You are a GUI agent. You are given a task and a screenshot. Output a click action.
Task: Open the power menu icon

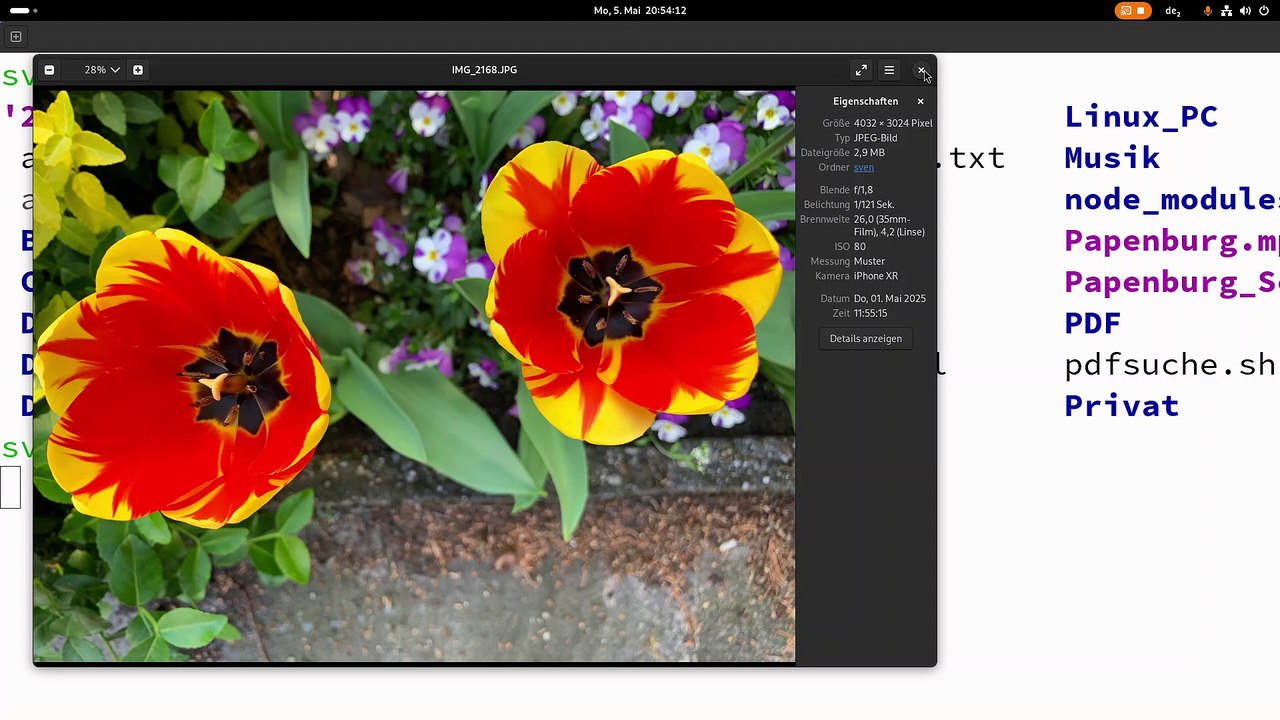1264,11
